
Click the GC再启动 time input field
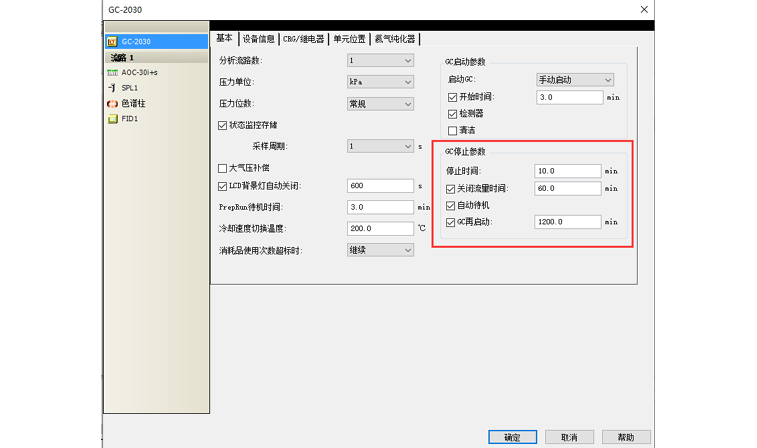pyautogui.click(x=568, y=222)
